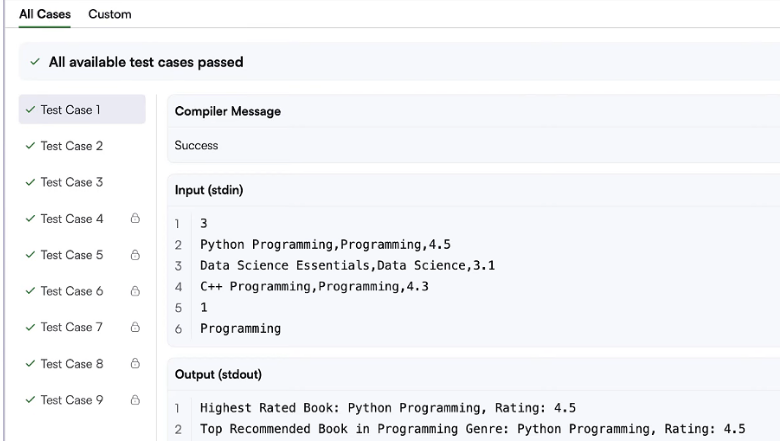Click the Test Case 7 label text

coord(71,328)
